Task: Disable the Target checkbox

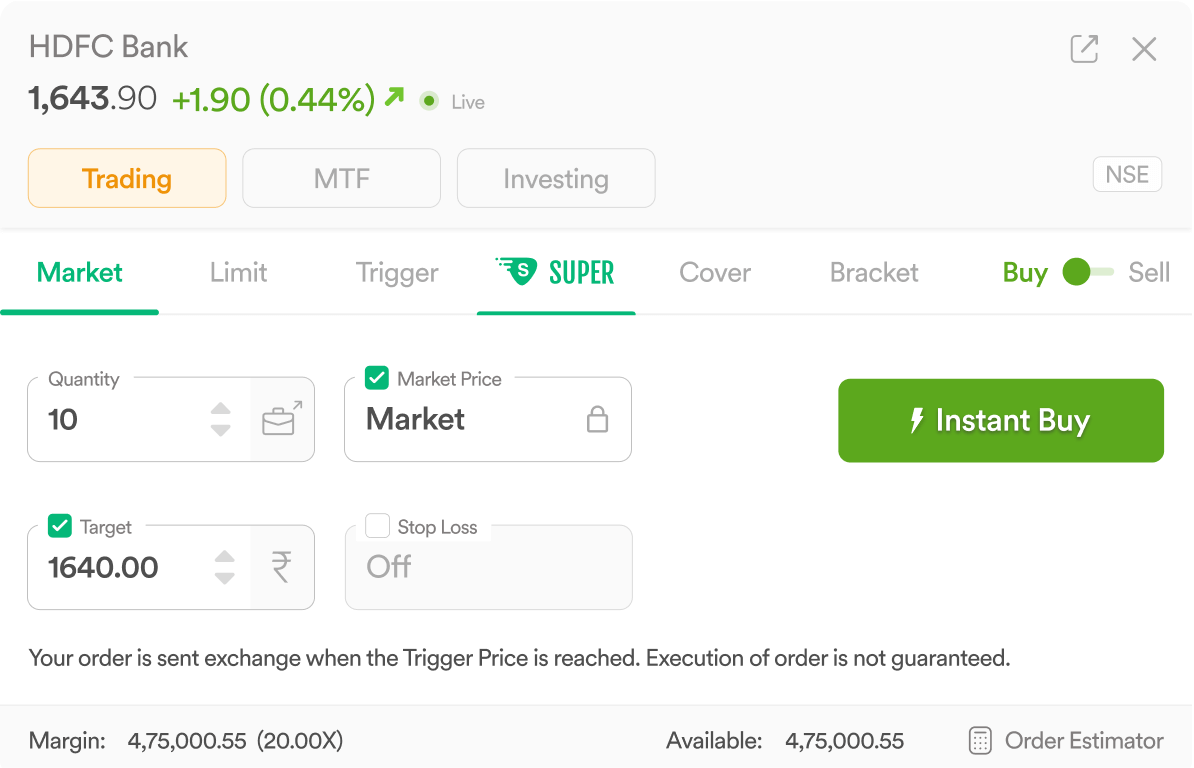Action: click(x=60, y=526)
